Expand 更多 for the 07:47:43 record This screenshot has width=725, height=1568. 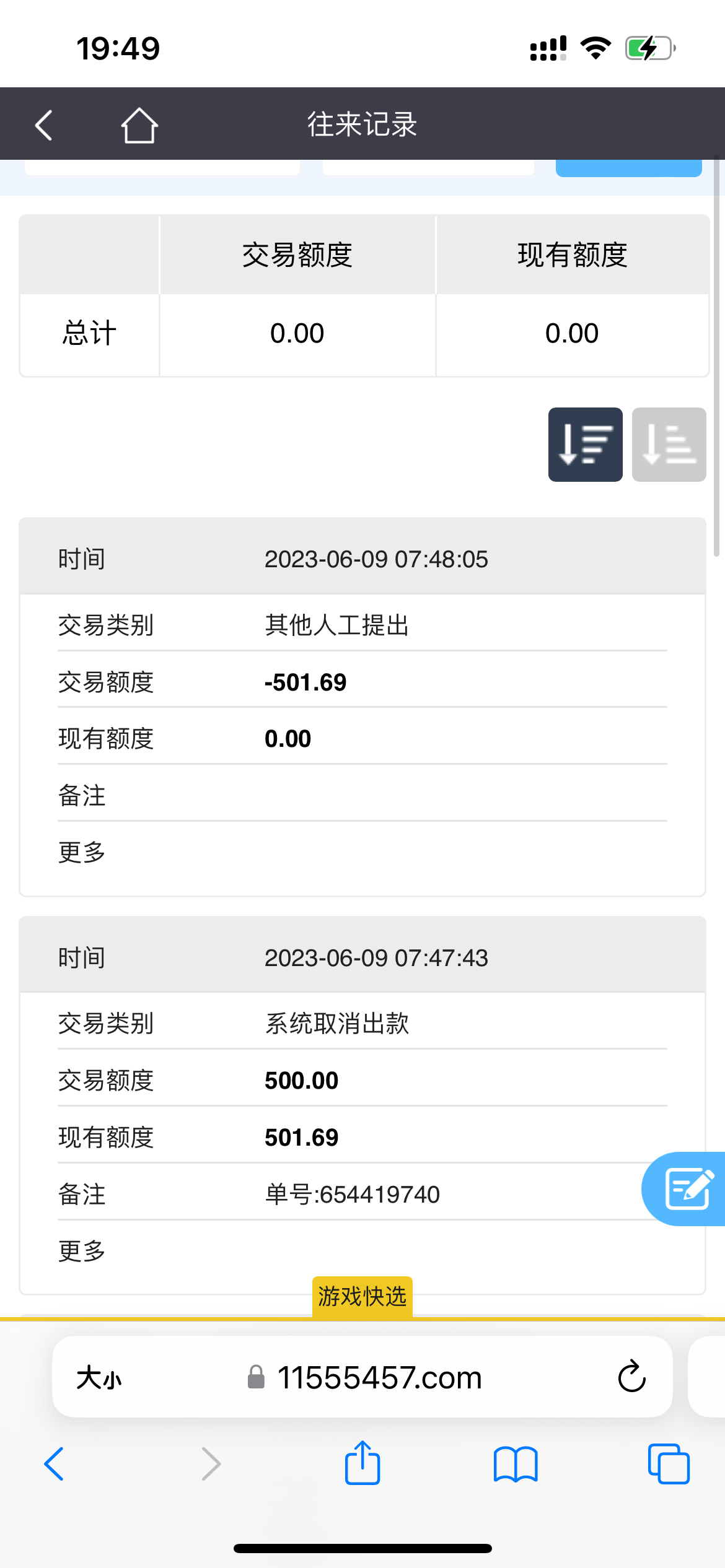[82, 1251]
